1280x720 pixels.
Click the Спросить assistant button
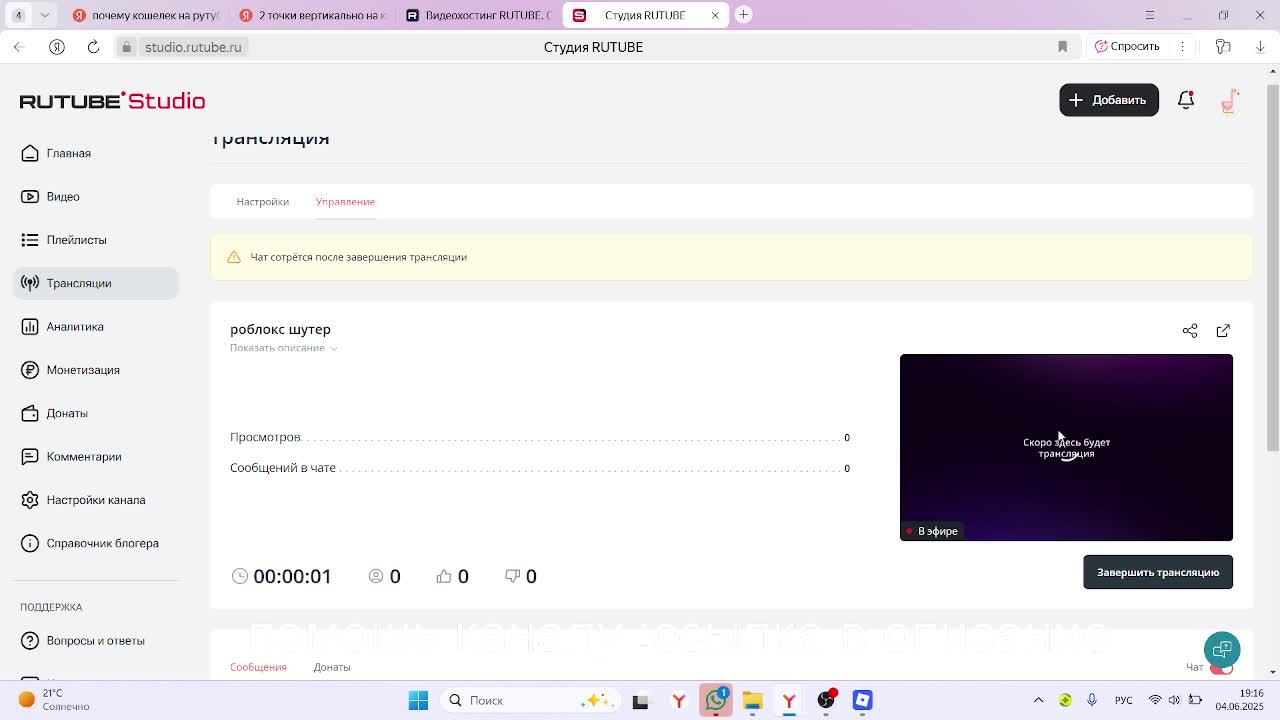click(x=1127, y=47)
